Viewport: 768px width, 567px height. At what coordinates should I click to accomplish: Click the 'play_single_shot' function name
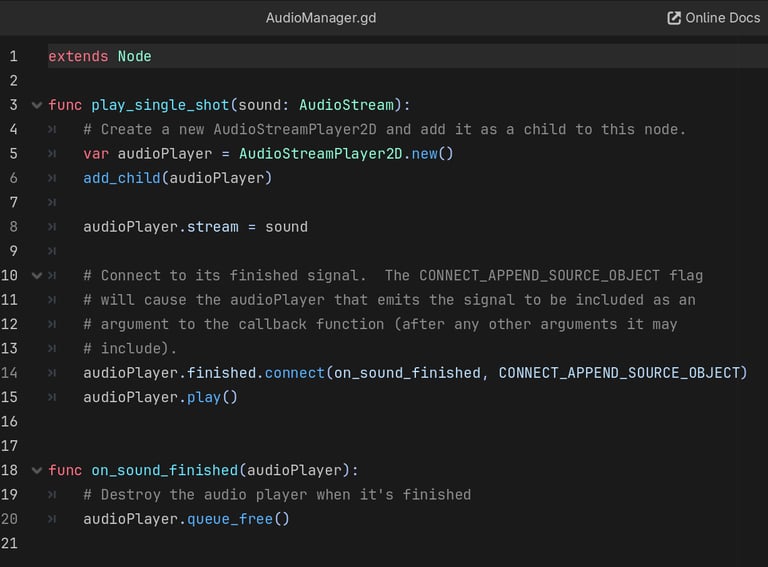point(160,105)
